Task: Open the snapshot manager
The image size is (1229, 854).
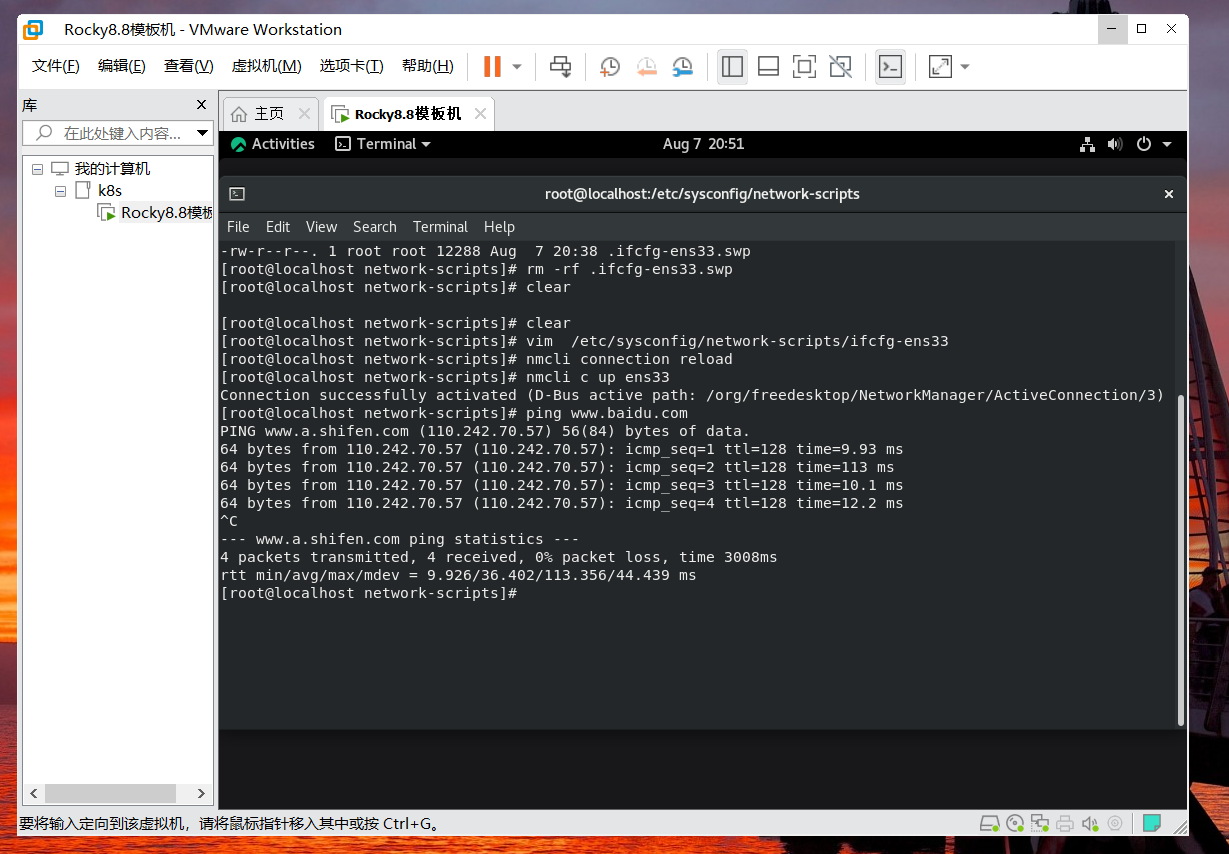Action: click(683, 67)
